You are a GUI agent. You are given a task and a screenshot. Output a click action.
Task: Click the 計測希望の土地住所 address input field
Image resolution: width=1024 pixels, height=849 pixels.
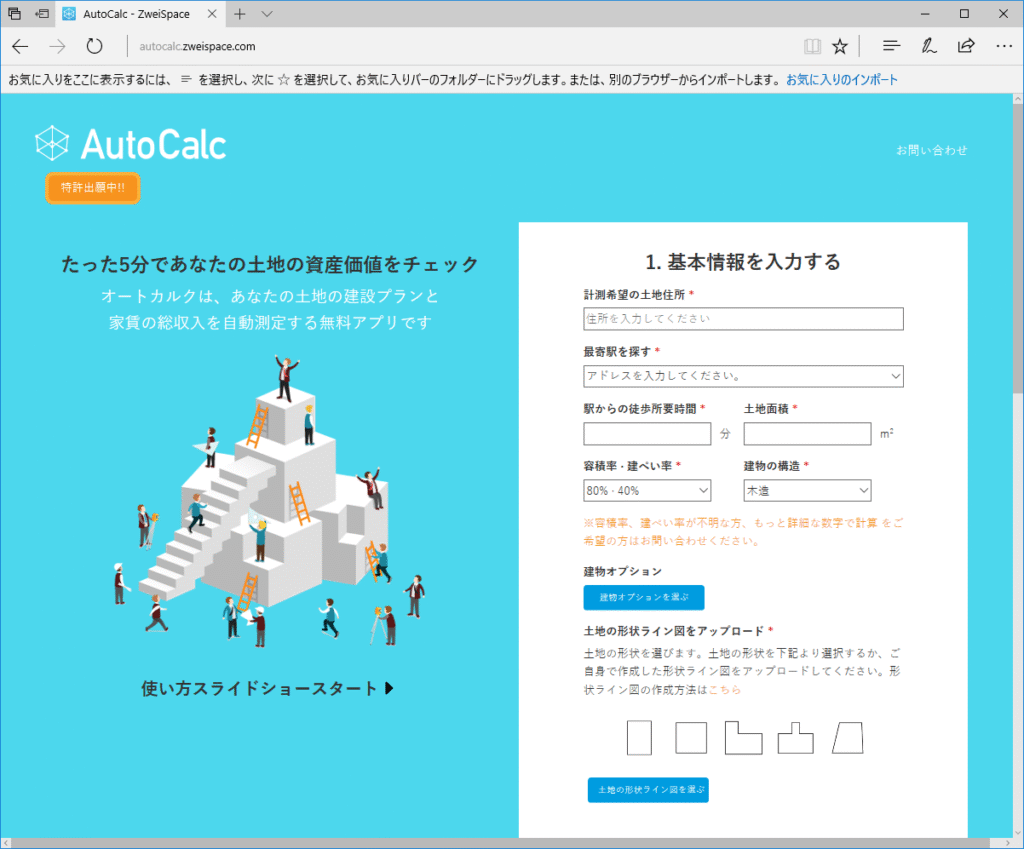pos(743,319)
